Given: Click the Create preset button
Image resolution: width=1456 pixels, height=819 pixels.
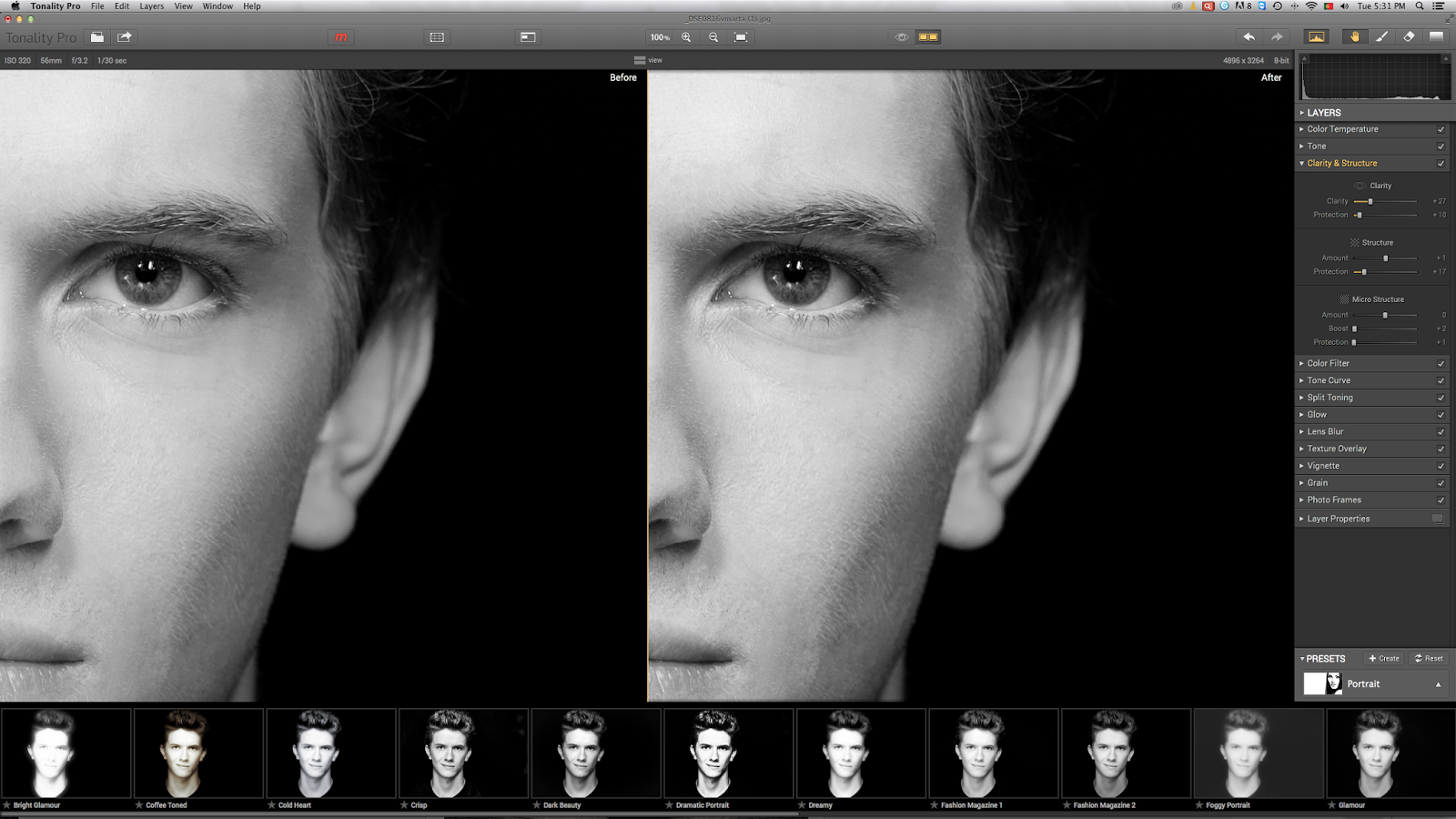Looking at the screenshot, I should coord(1384,659).
